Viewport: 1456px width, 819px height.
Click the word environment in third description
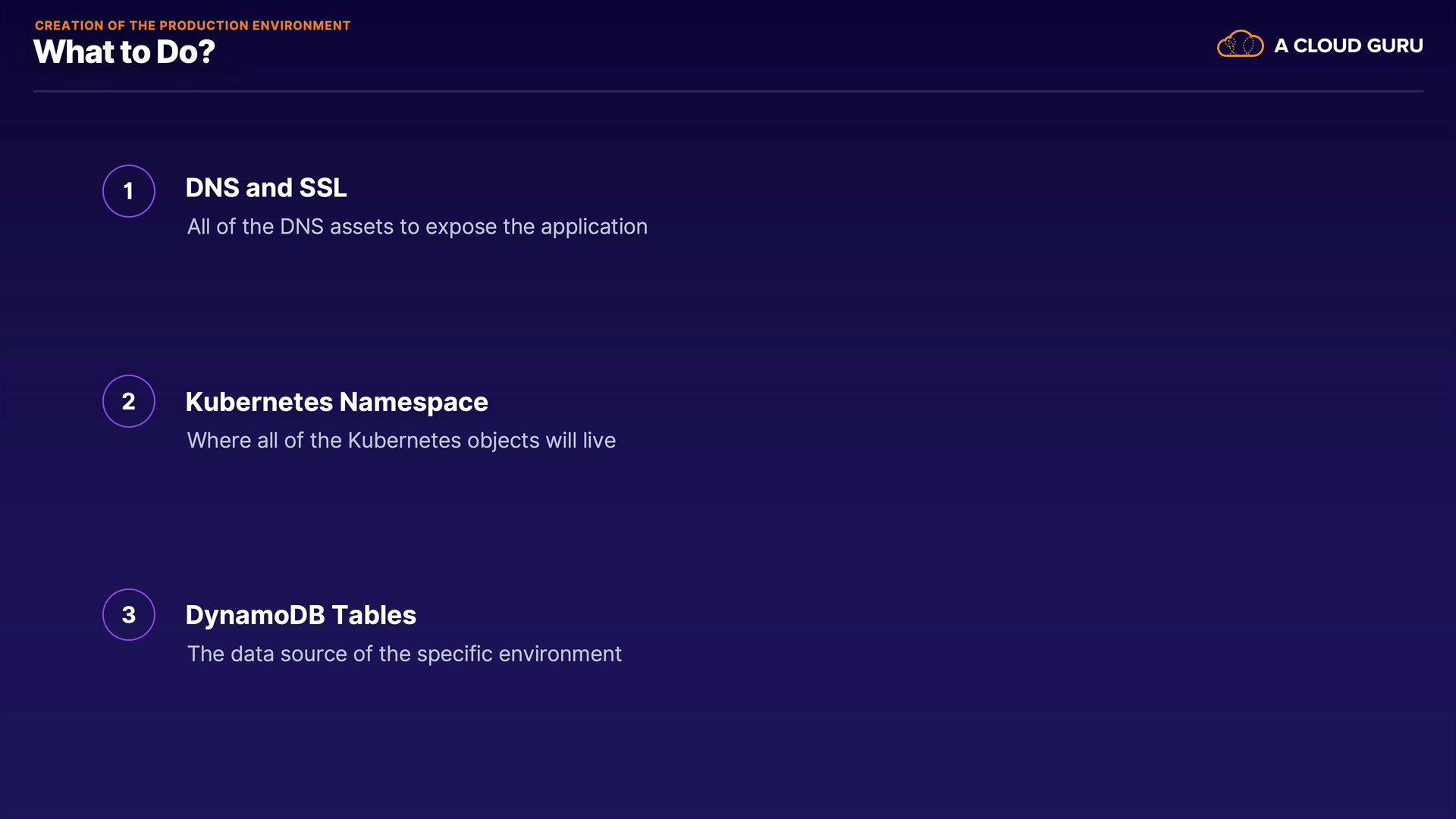click(560, 654)
